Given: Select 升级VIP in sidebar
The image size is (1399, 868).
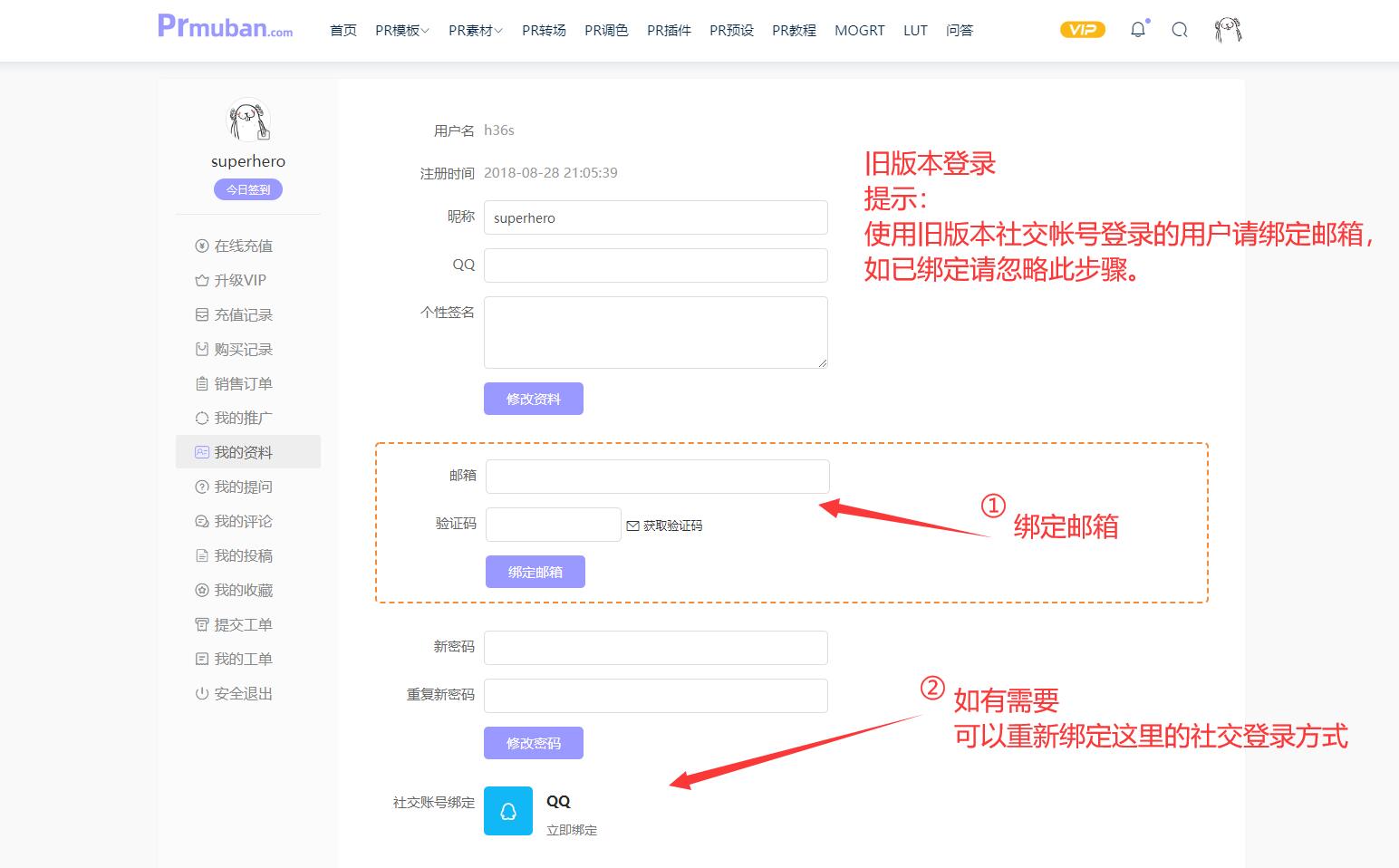Looking at the screenshot, I should click(239, 280).
